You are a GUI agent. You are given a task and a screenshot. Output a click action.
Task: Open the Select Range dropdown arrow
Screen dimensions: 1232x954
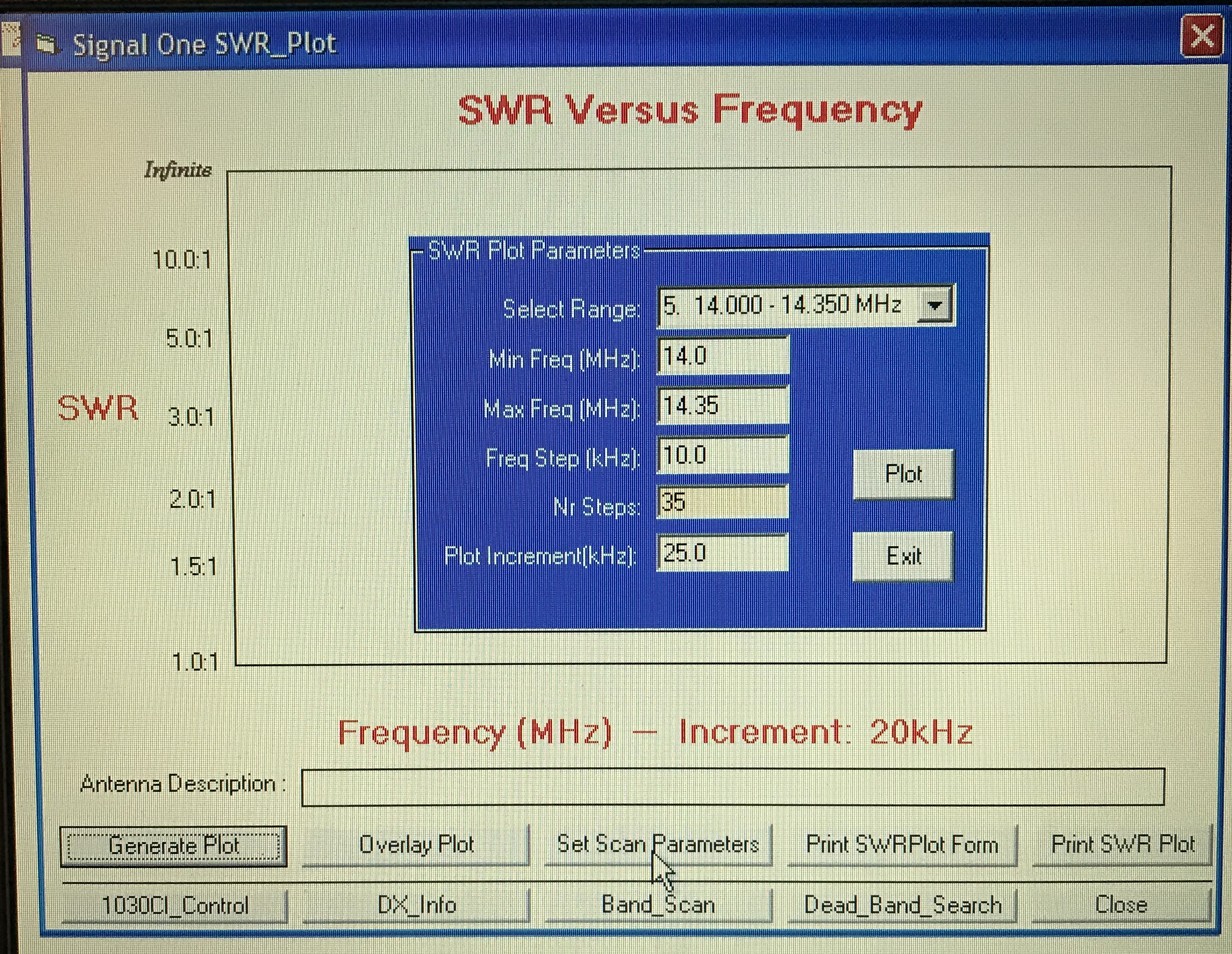pyautogui.click(x=935, y=306)
